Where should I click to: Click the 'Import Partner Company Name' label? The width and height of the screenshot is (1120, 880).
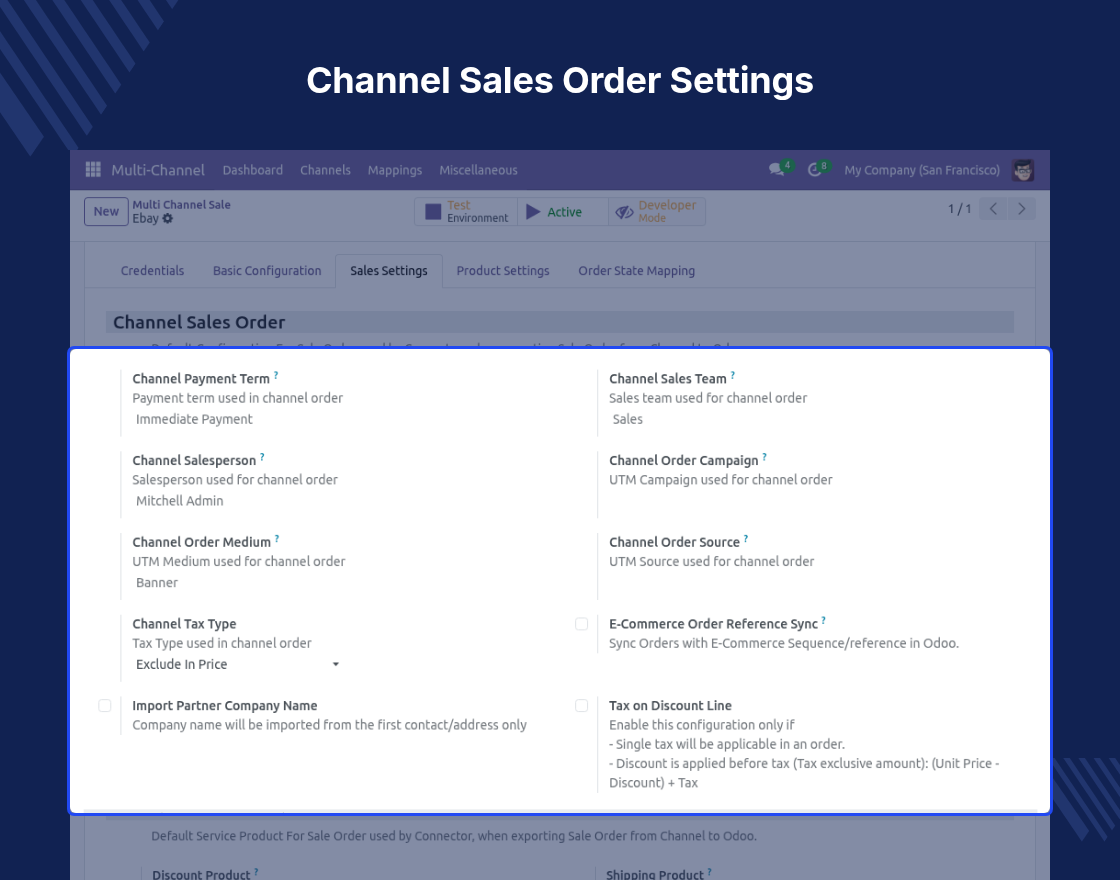coord(224,706)
